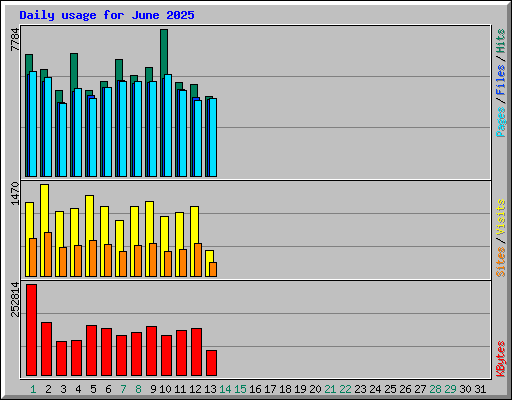Click the yellow Visits bar for day 5
The width and height of the screenshot is (512, 400).
[x=89, y=217]
